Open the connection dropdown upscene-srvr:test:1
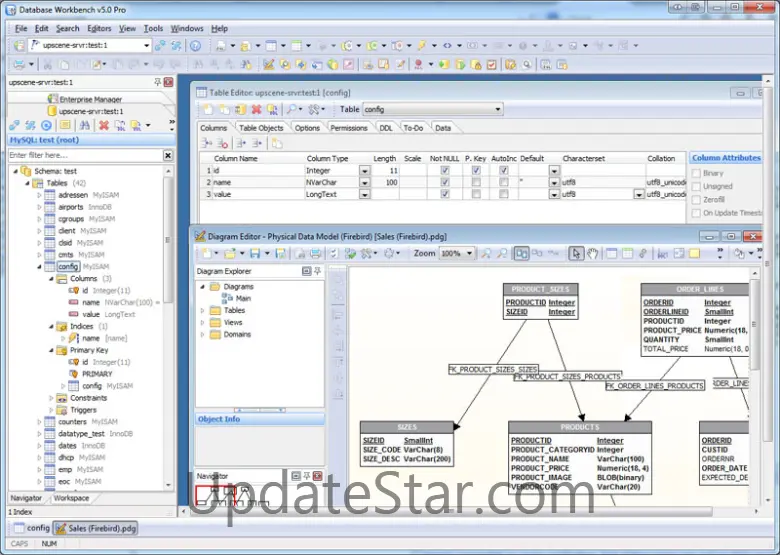Screen dimensions: 780x555 pos(146,46)
